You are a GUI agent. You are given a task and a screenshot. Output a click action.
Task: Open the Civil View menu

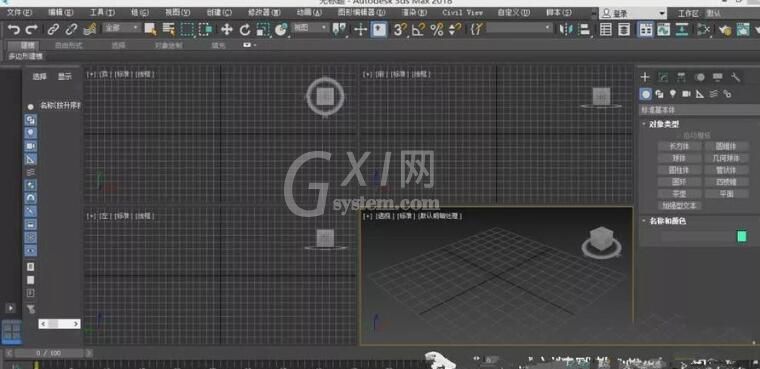point(462,13)
